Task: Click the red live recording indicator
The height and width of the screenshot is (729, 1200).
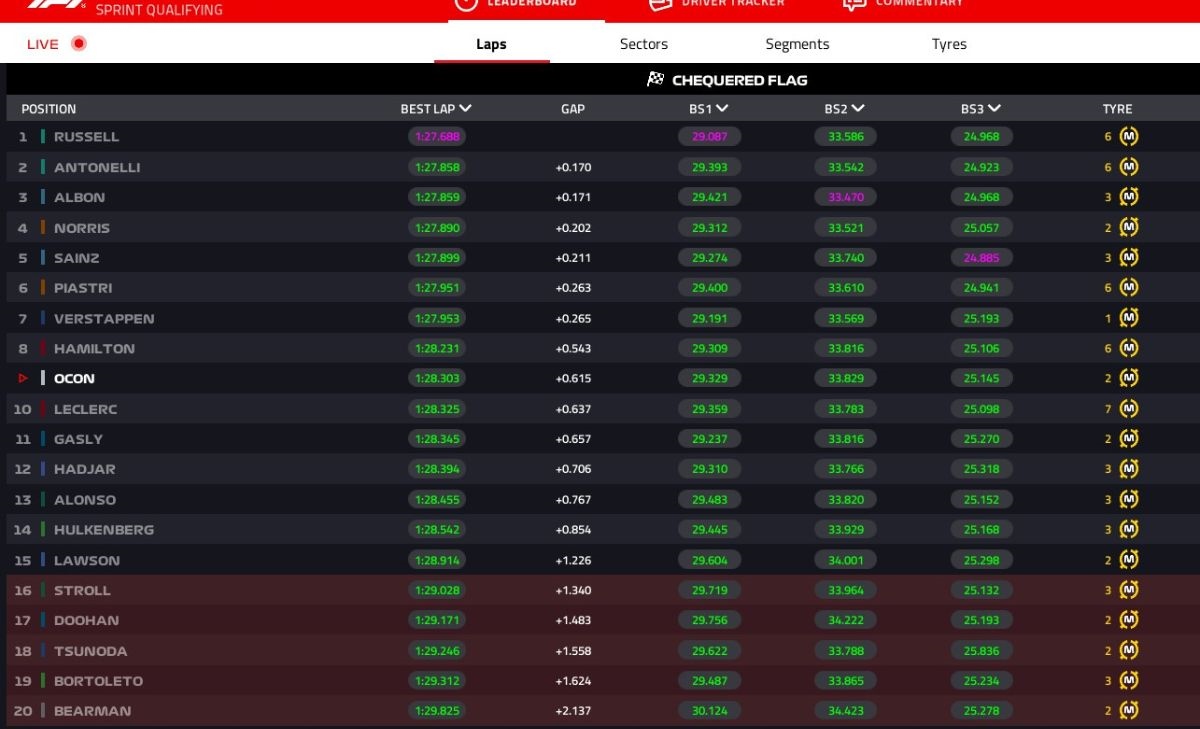Action: (x=79, y=43)
